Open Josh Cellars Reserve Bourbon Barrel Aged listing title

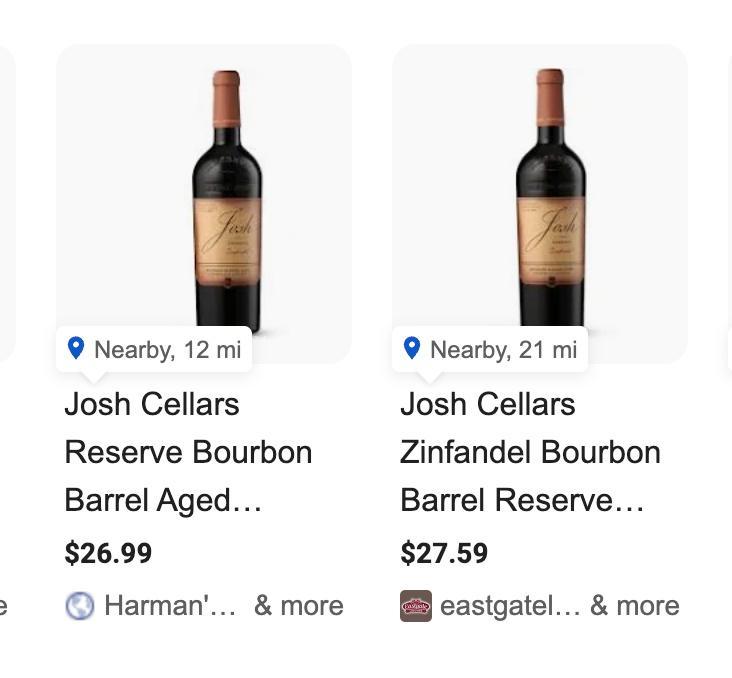tap(188, 452)
